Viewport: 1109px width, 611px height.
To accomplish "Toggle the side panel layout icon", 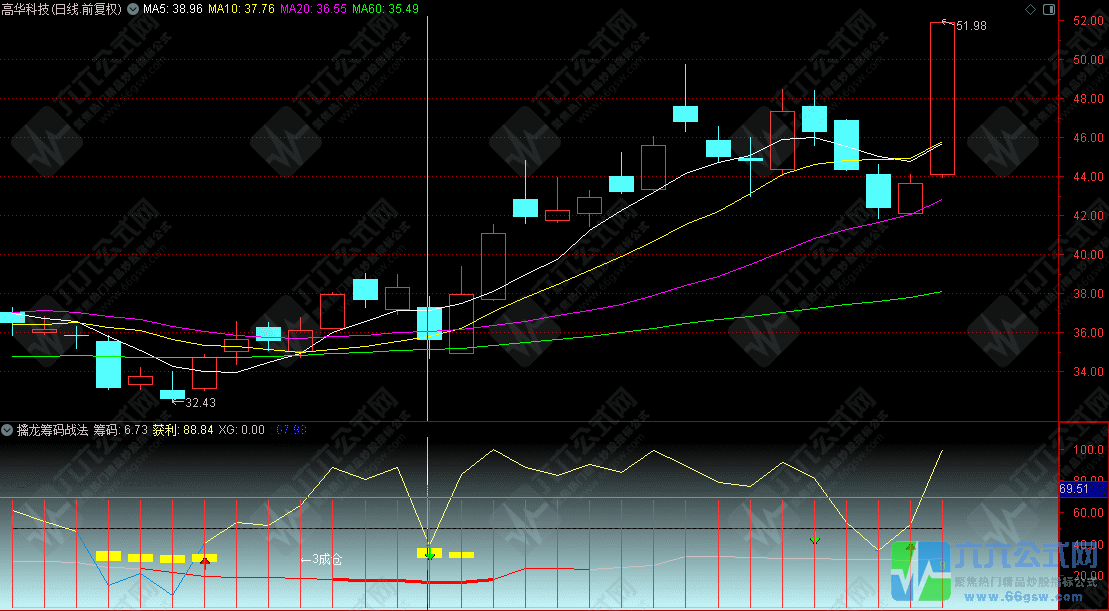I will 1047,9.
